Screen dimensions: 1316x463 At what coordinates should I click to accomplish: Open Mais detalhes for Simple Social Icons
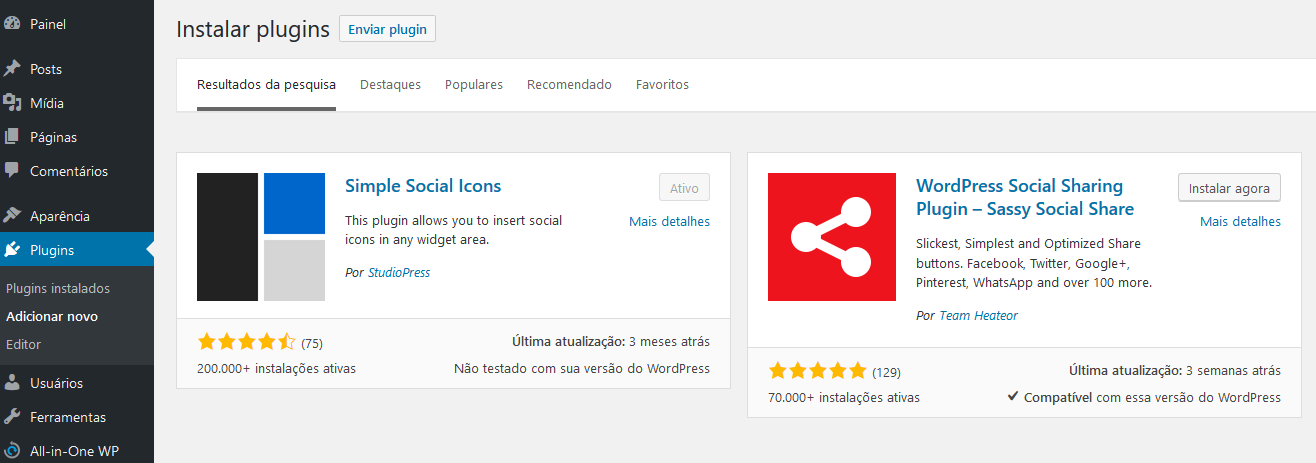669,221
